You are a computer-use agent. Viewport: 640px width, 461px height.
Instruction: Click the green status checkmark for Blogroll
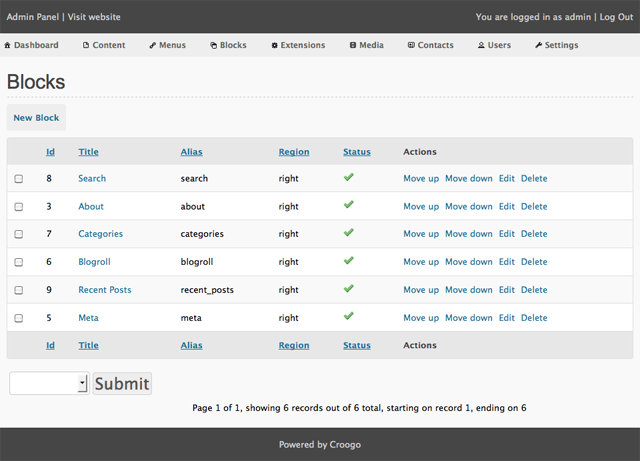coord(349,261)
